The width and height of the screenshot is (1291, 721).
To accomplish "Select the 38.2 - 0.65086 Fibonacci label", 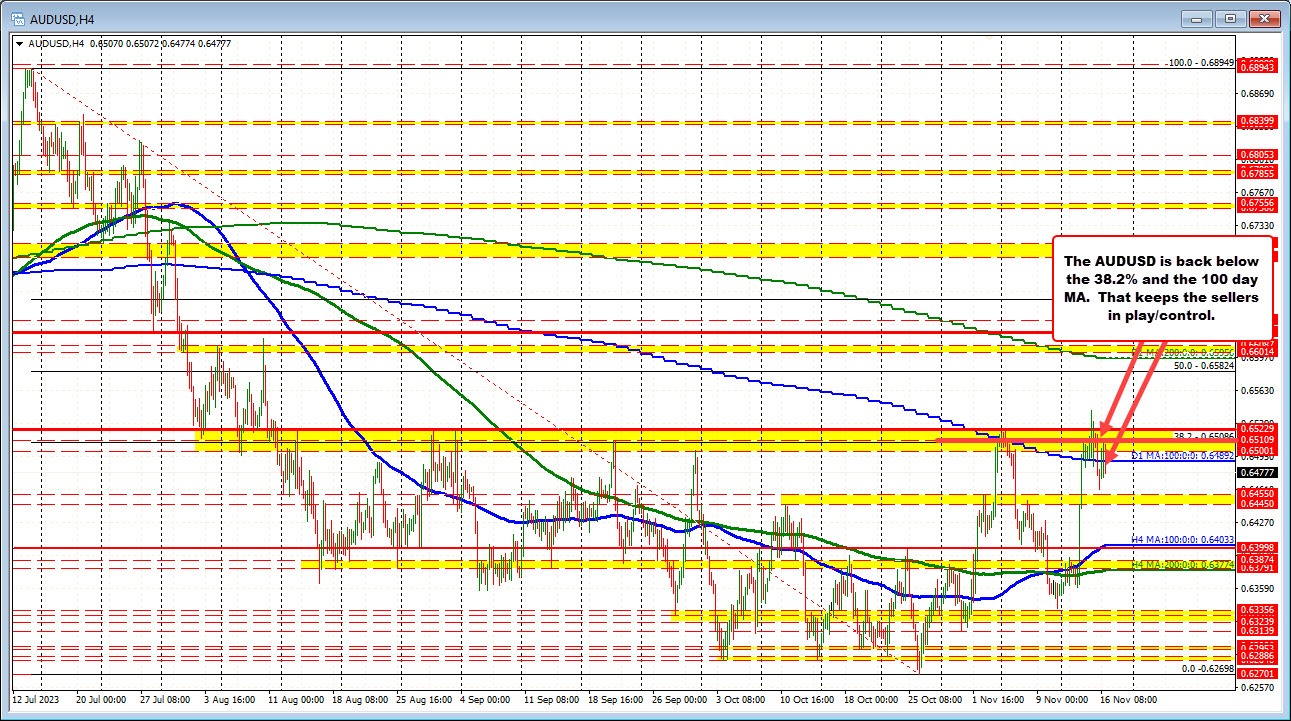I will click(x=1203, y=433).
